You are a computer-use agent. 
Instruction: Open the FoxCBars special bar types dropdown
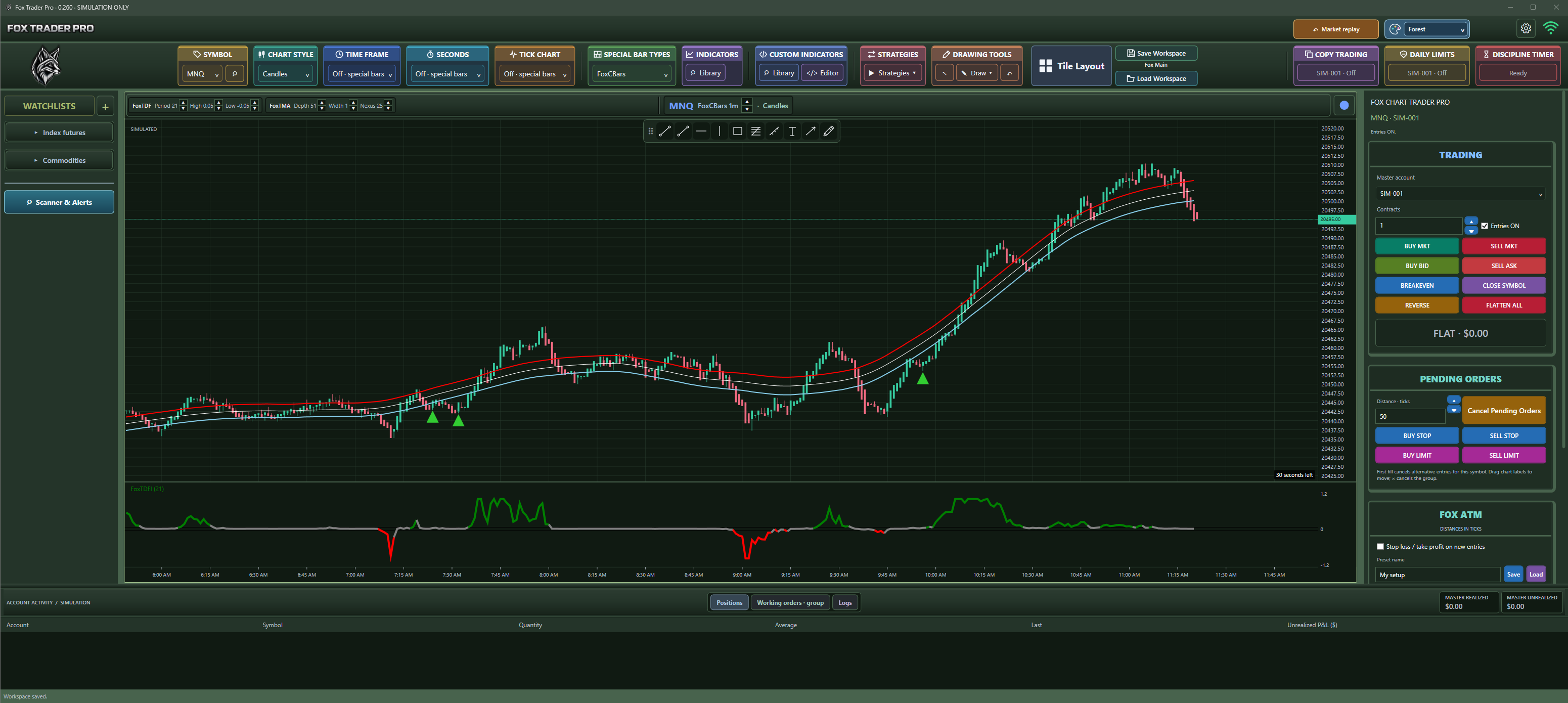[x=632, y=74]
